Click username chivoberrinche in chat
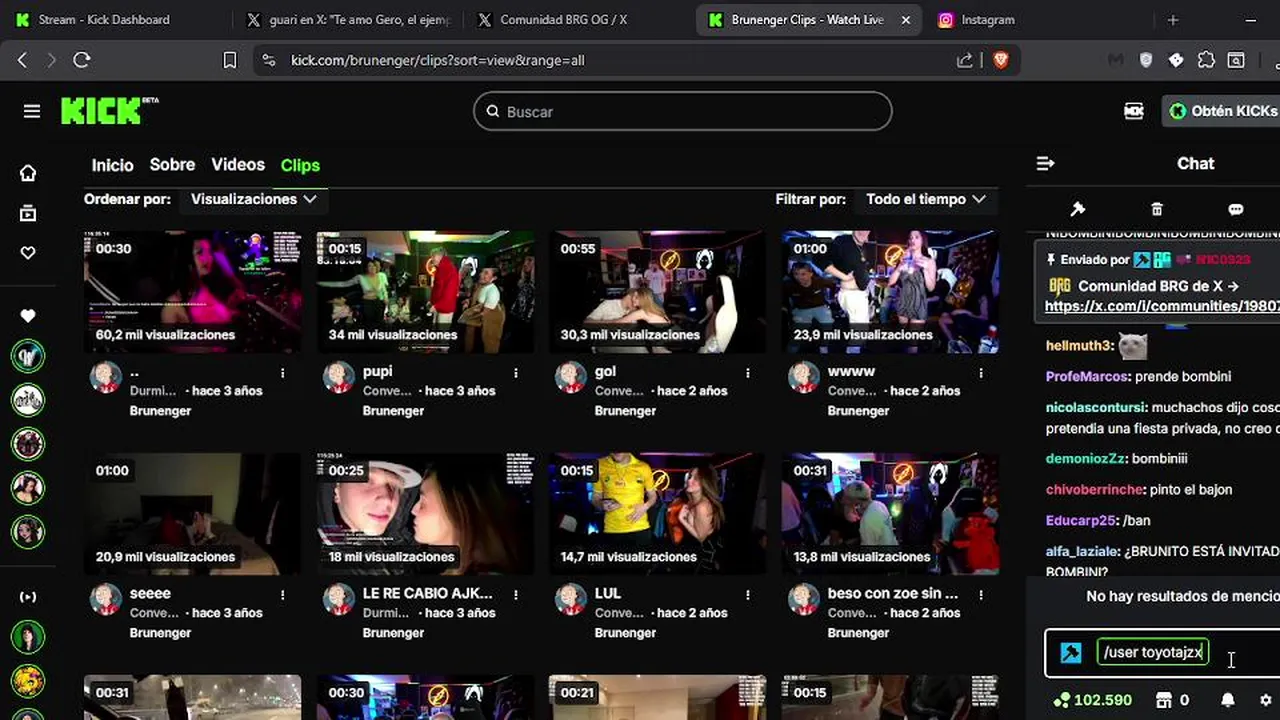The height and width of the screenshot is (720, 1280). point(1094,490)
